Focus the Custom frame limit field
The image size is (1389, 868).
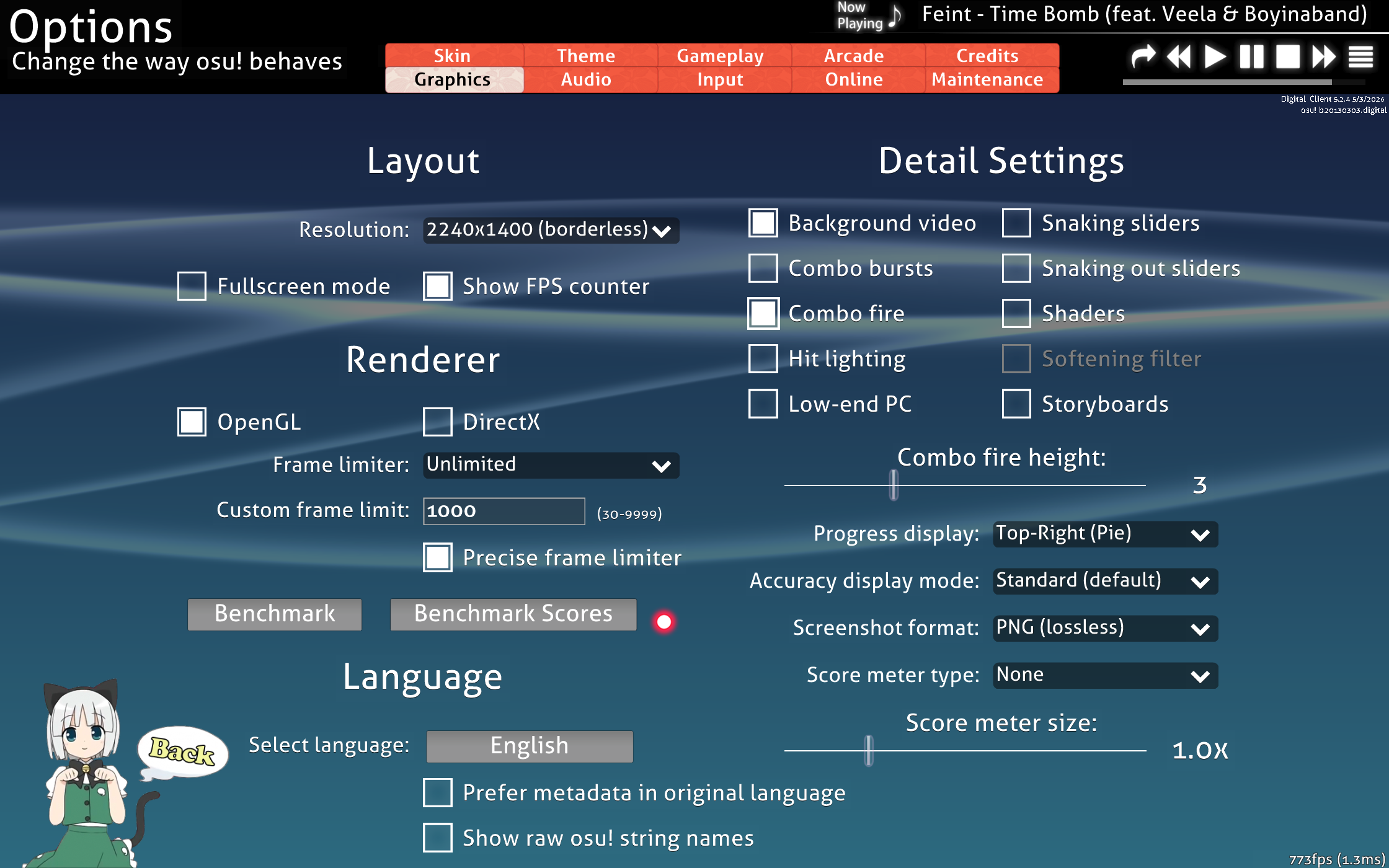tap(504, 511)
